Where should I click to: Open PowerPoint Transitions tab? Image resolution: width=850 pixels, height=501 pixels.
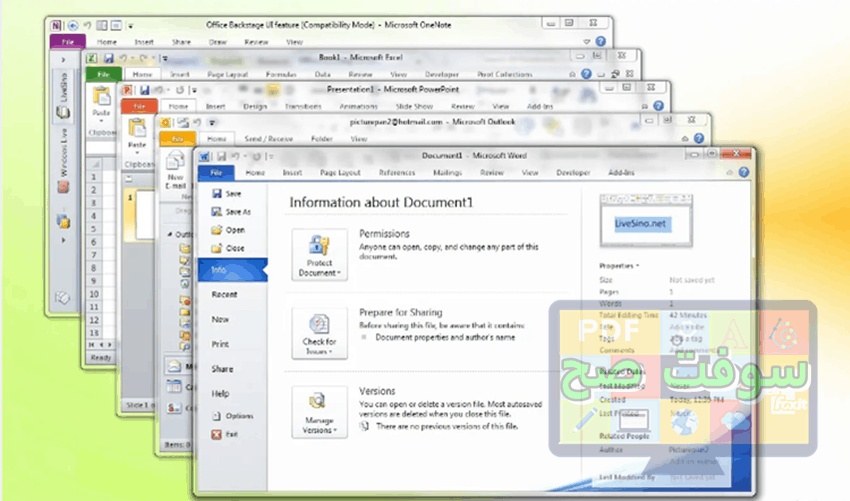tap(303, 106)
